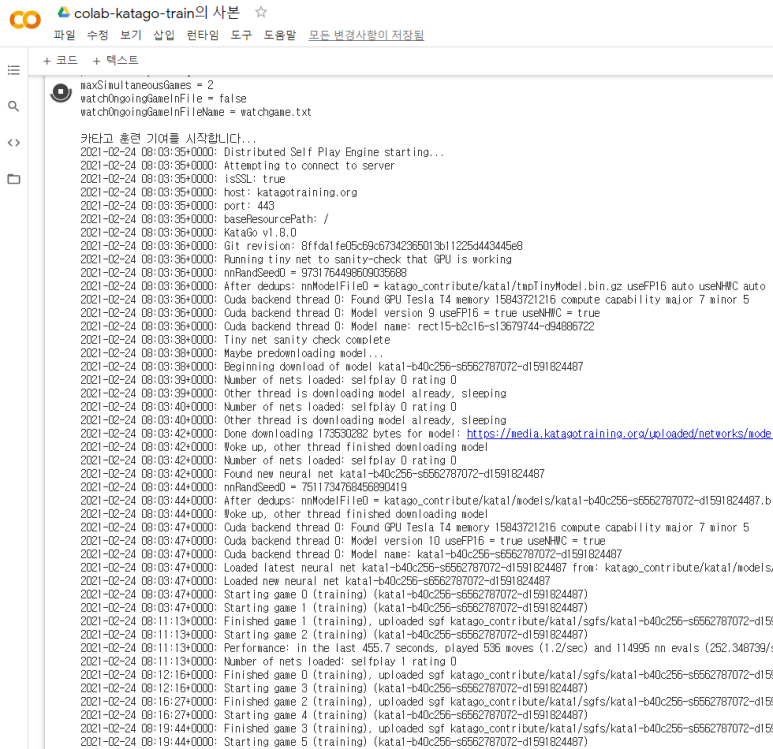Viewport: 773px width, 749px height.
Task: Click the Google Drive icon beside the title
Action: [63, 12]
